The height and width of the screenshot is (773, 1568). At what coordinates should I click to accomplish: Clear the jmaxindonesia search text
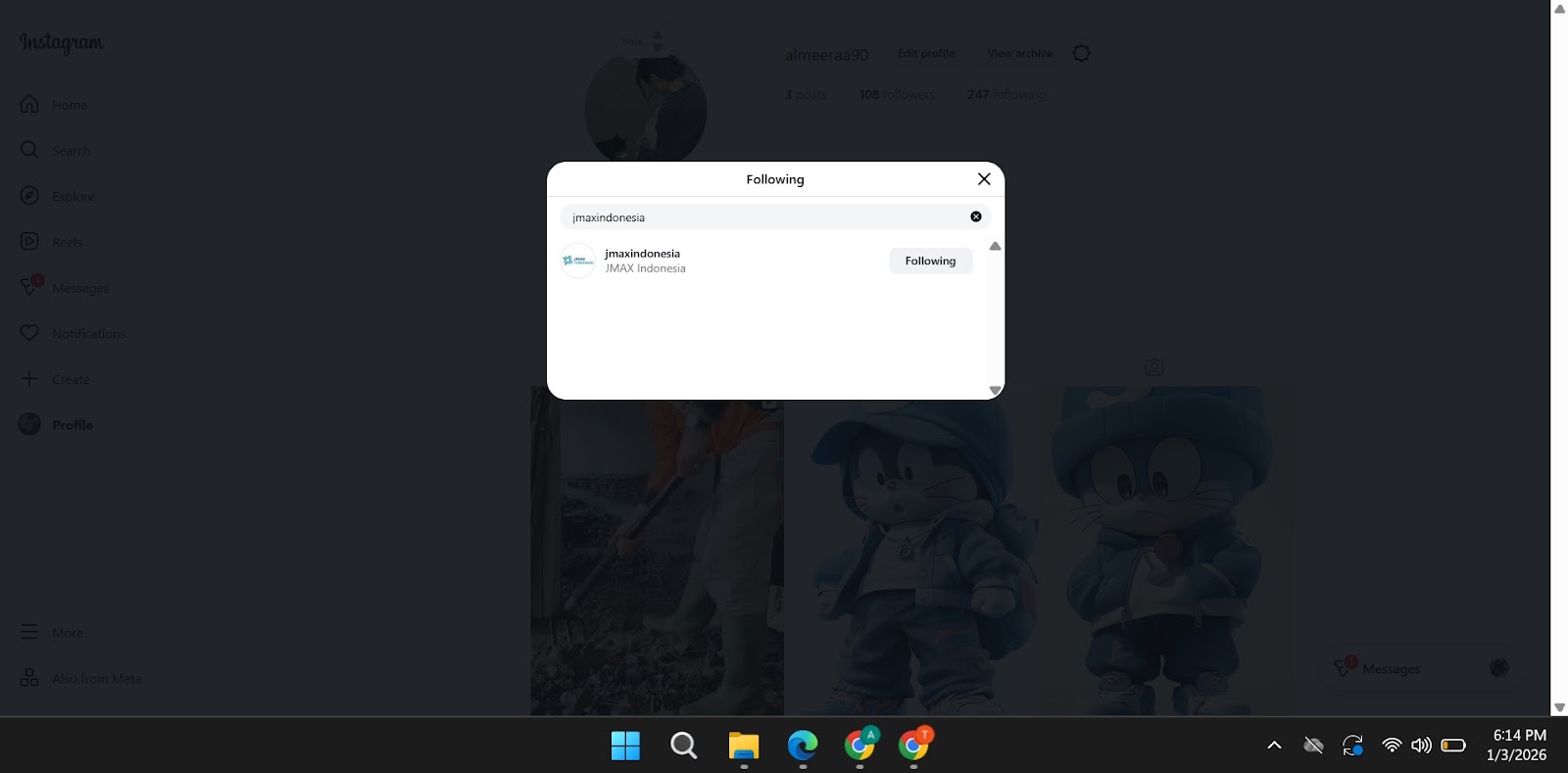pos(975,217)
